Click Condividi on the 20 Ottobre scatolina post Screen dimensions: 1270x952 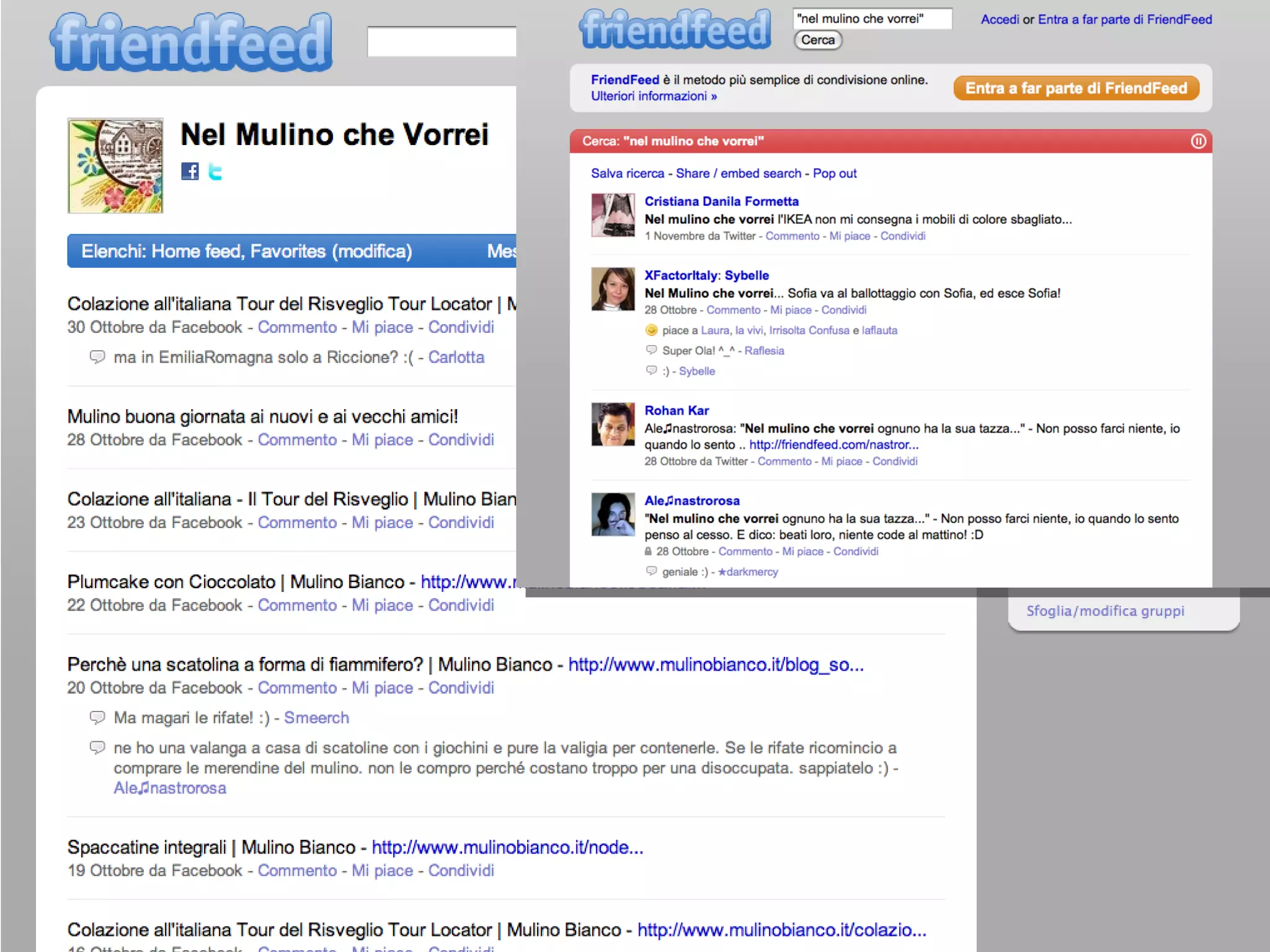pos(461,687)
